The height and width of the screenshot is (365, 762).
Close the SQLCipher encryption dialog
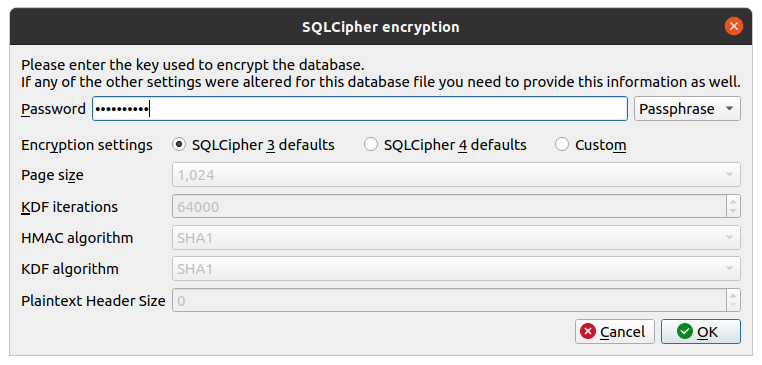coord(733,26)
